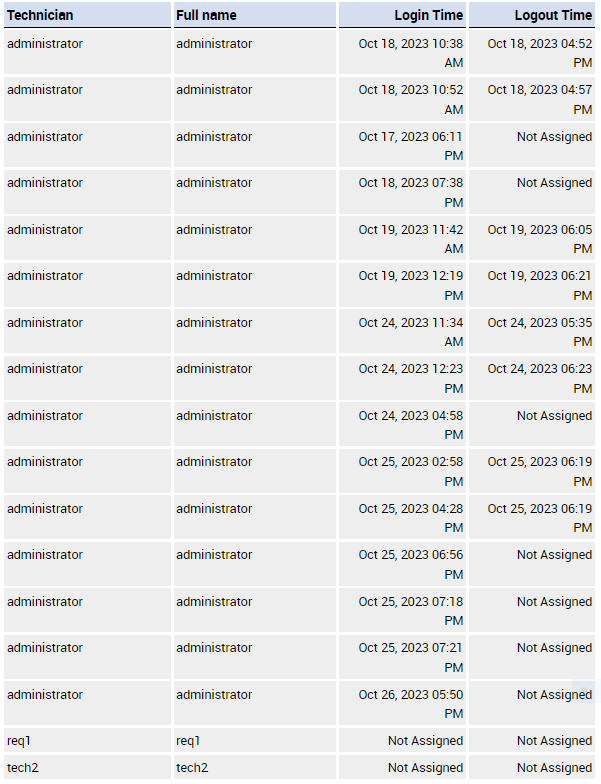601x784 pixels.
Task: Select the Oct 24, 2023 04:58 PM login cell
Action: (x=411, y=425)
